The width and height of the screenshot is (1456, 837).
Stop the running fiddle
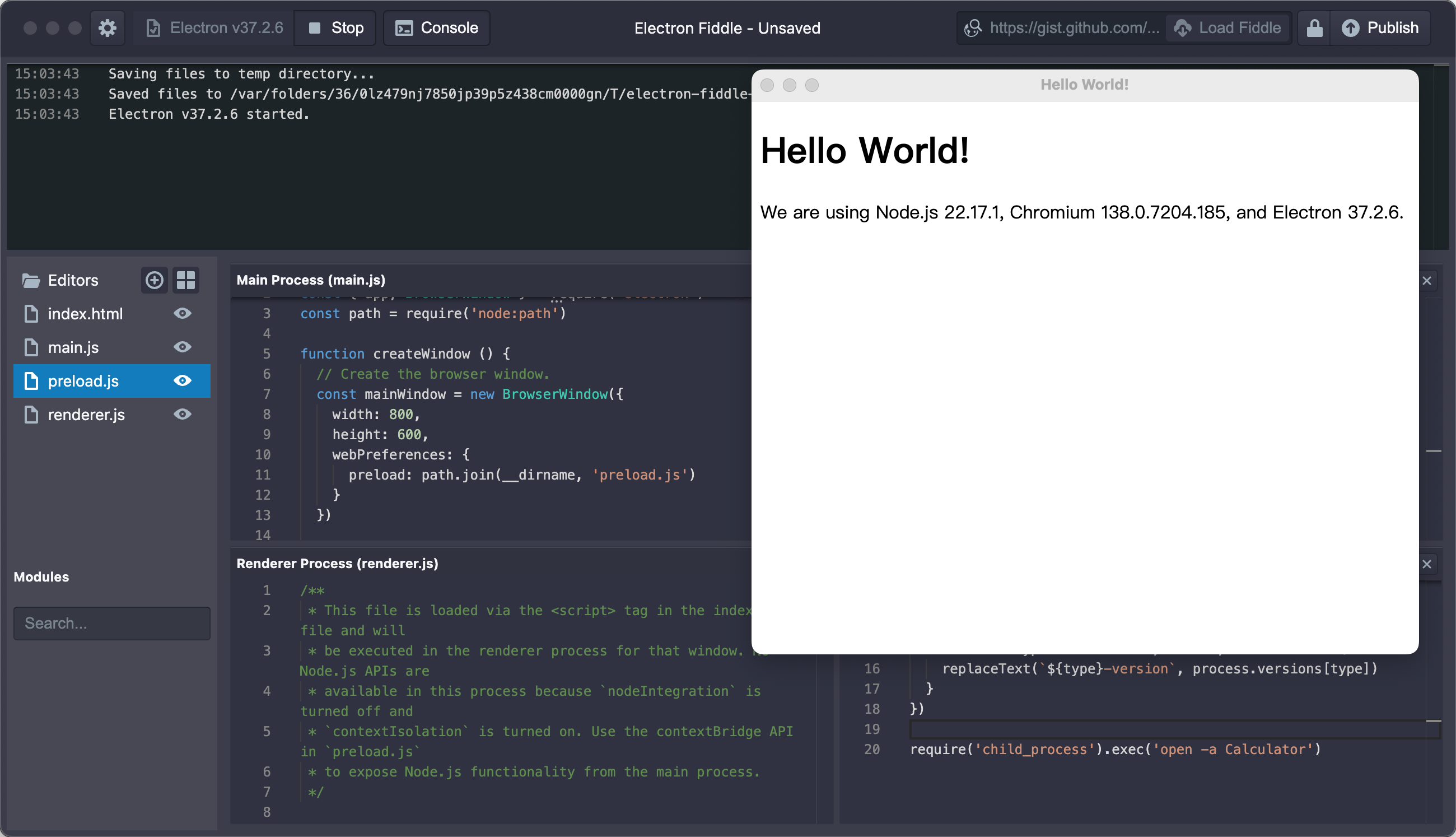[x=335, y=27]
